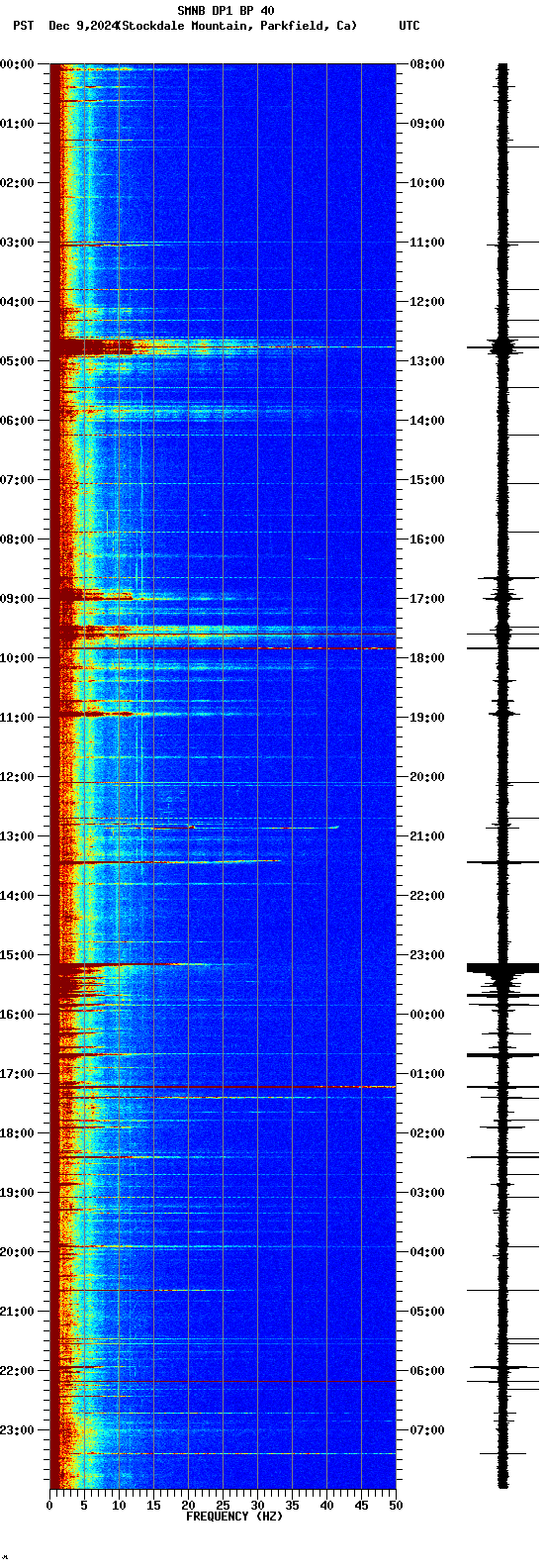This screenshot has width=546, height=1568.
Task: Click the PST time label '05:00'
Action: point(17,361)
